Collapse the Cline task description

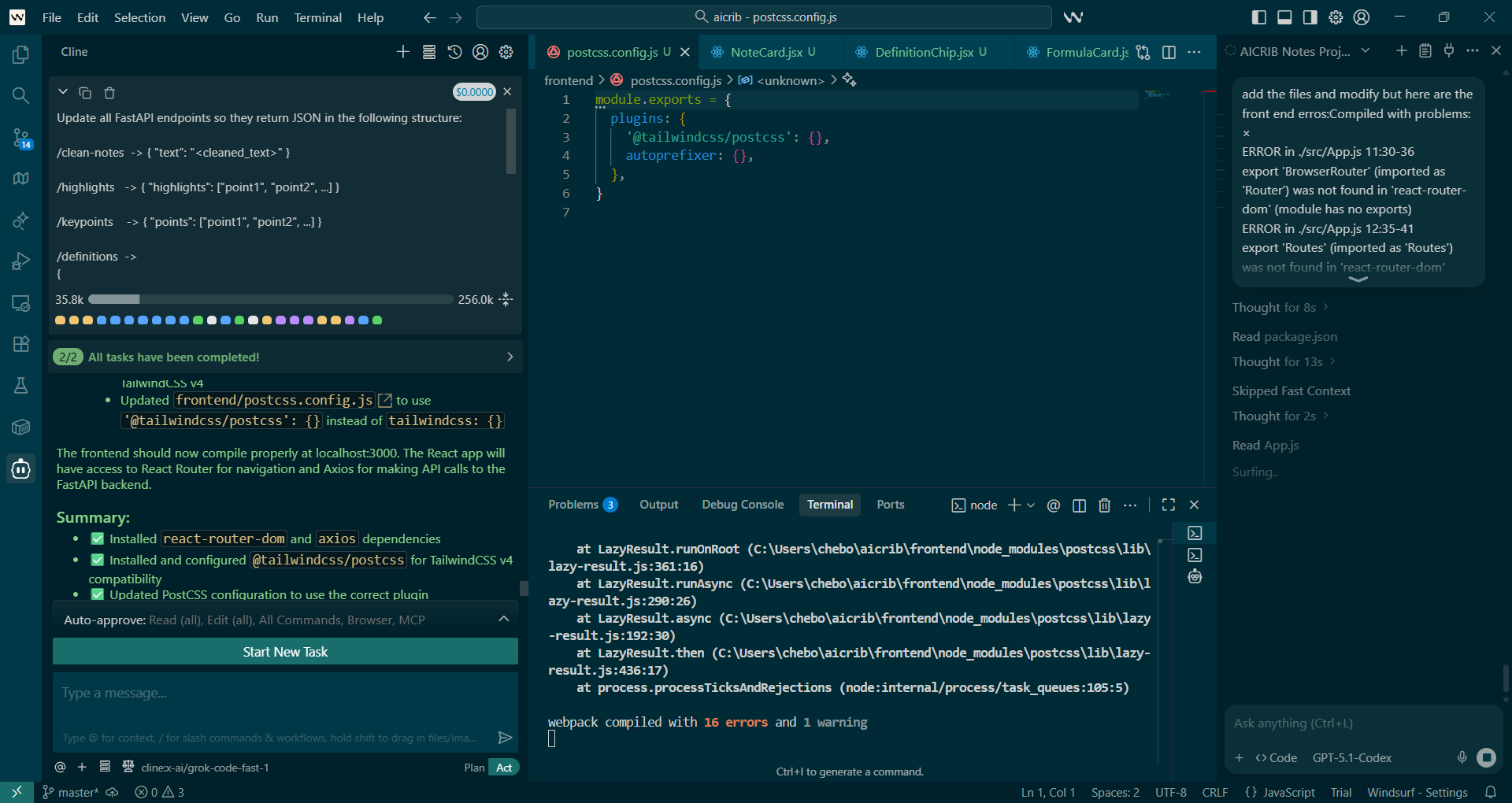pos(63,92)
